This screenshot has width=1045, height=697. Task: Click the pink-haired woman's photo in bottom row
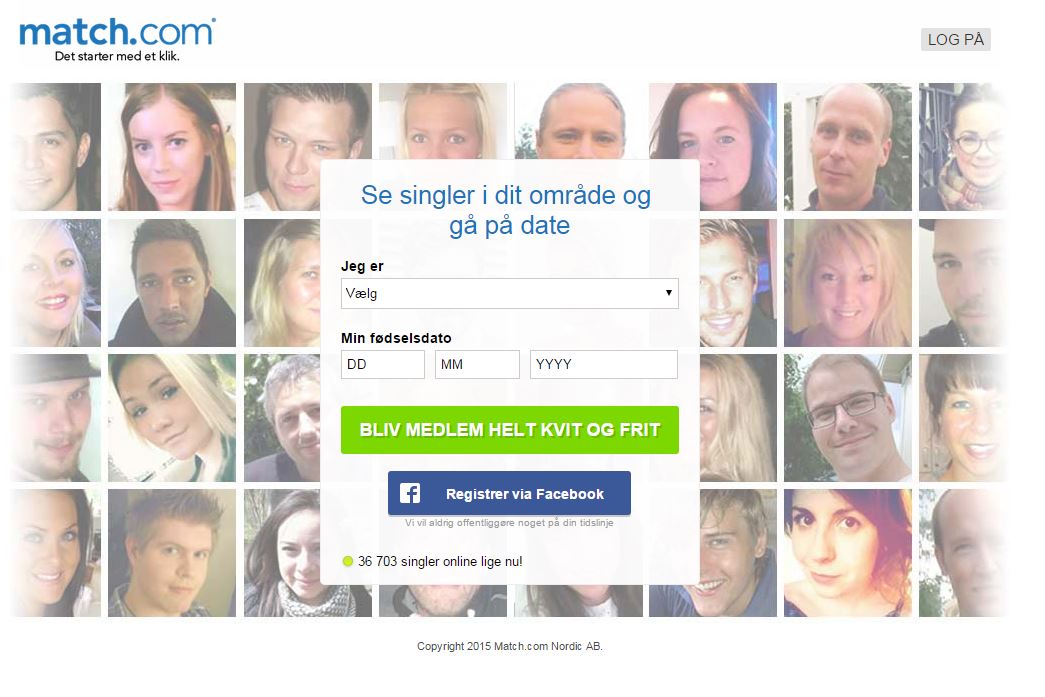click(848, 553)
